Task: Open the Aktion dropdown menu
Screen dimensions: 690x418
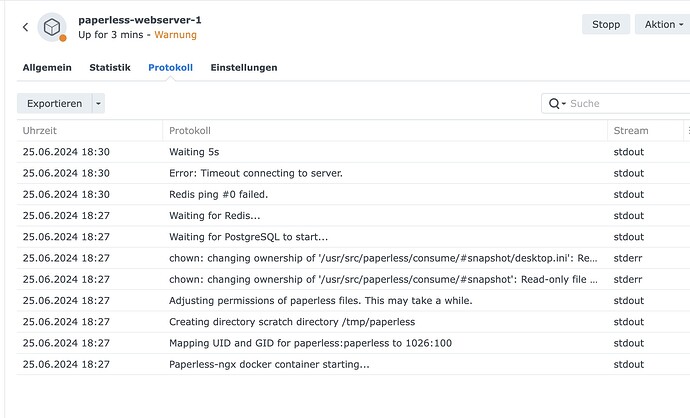Action: click(663, 24)
